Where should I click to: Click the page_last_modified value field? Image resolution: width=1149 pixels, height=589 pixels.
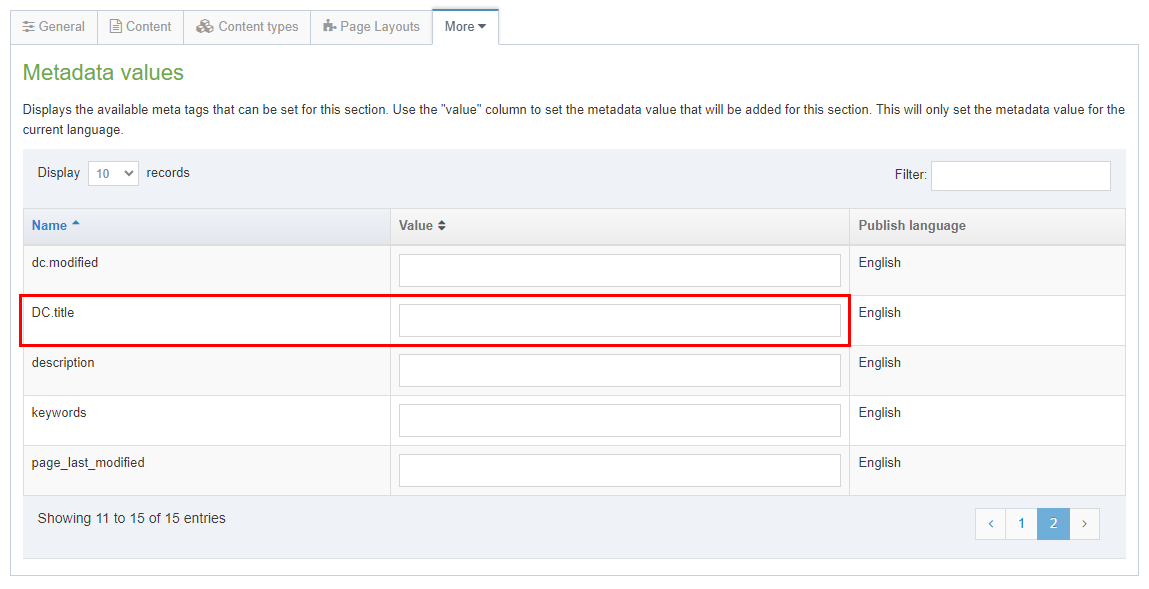[619, 470]
